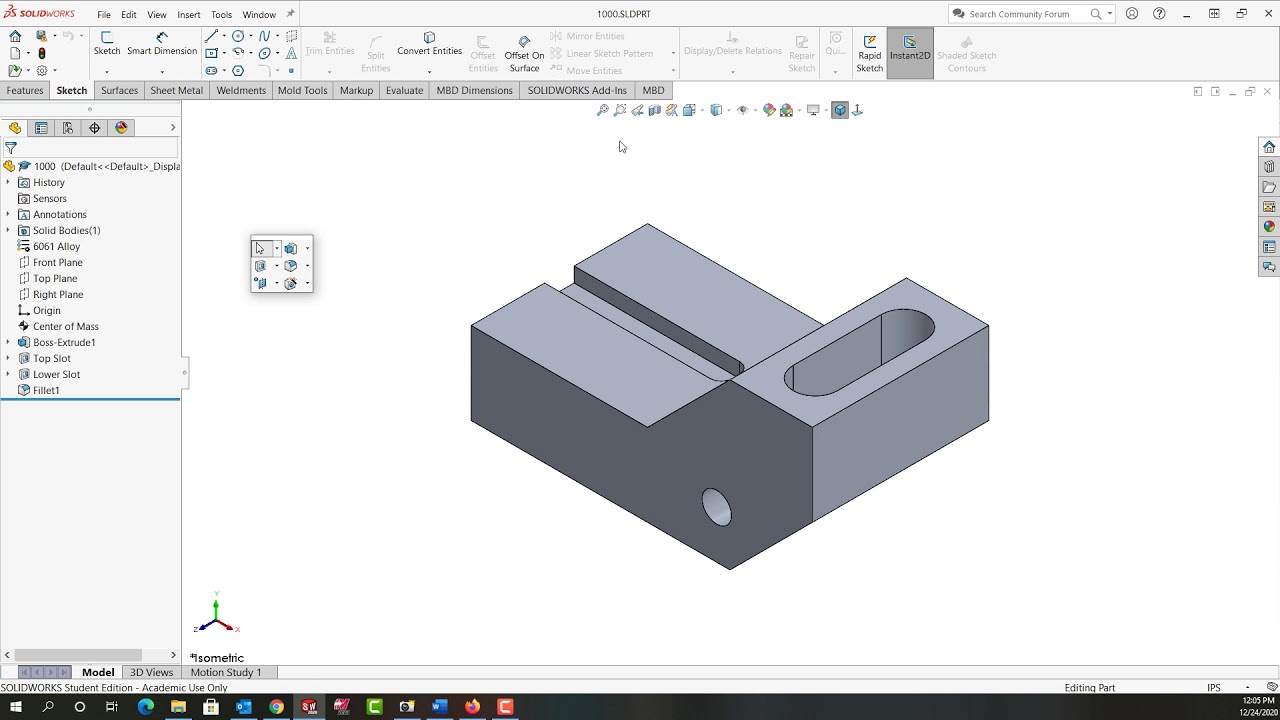Image resolution: width=1280 pixels, height=720 pixels.
Task: Open Firefox from the Windows taskbar
Action: [x=472, y=707]
